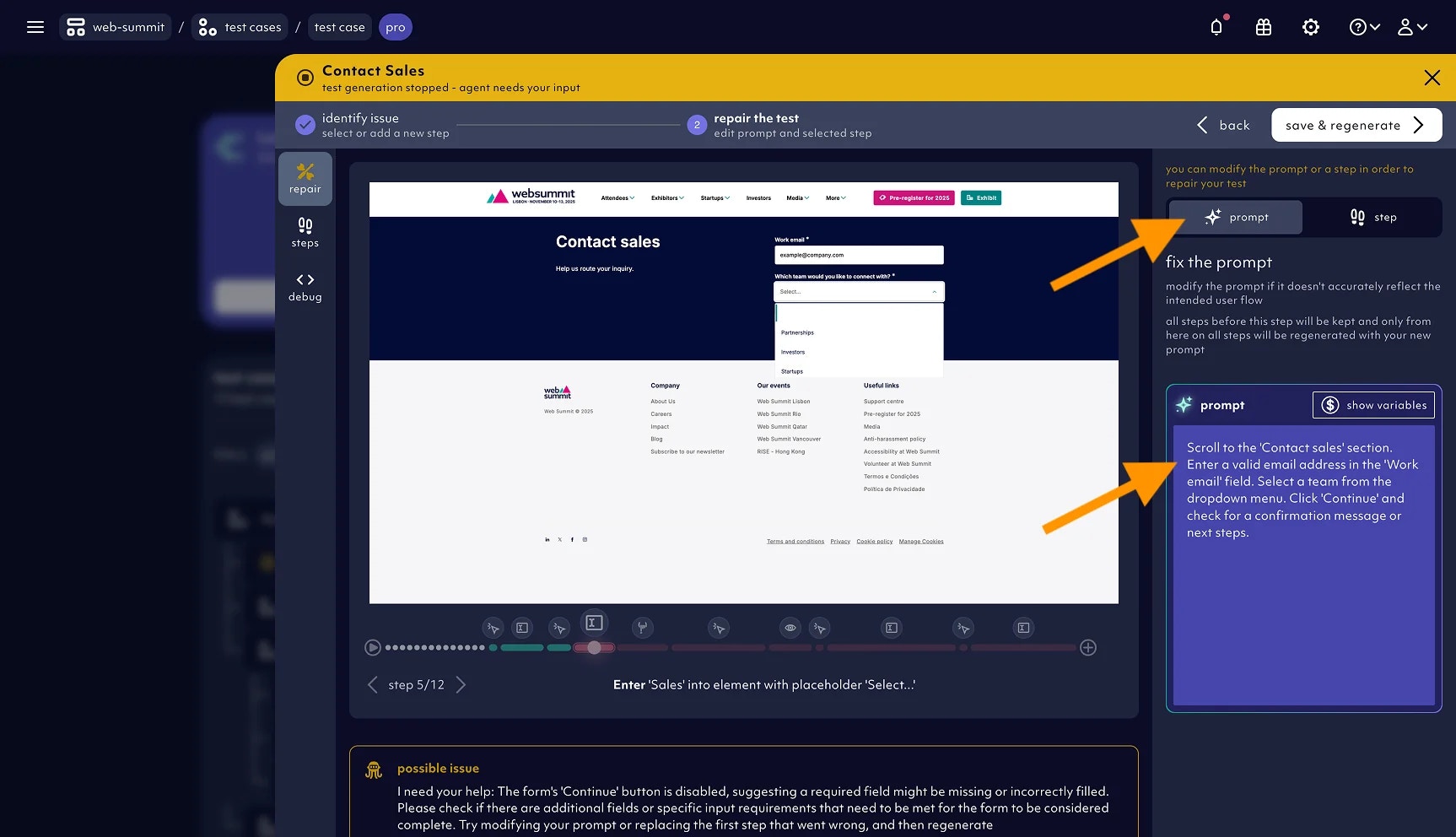The image size is (1456, 837).
Task: Open the steps sidebar tab
Action: pyautogui.click(x=305, y=233)
